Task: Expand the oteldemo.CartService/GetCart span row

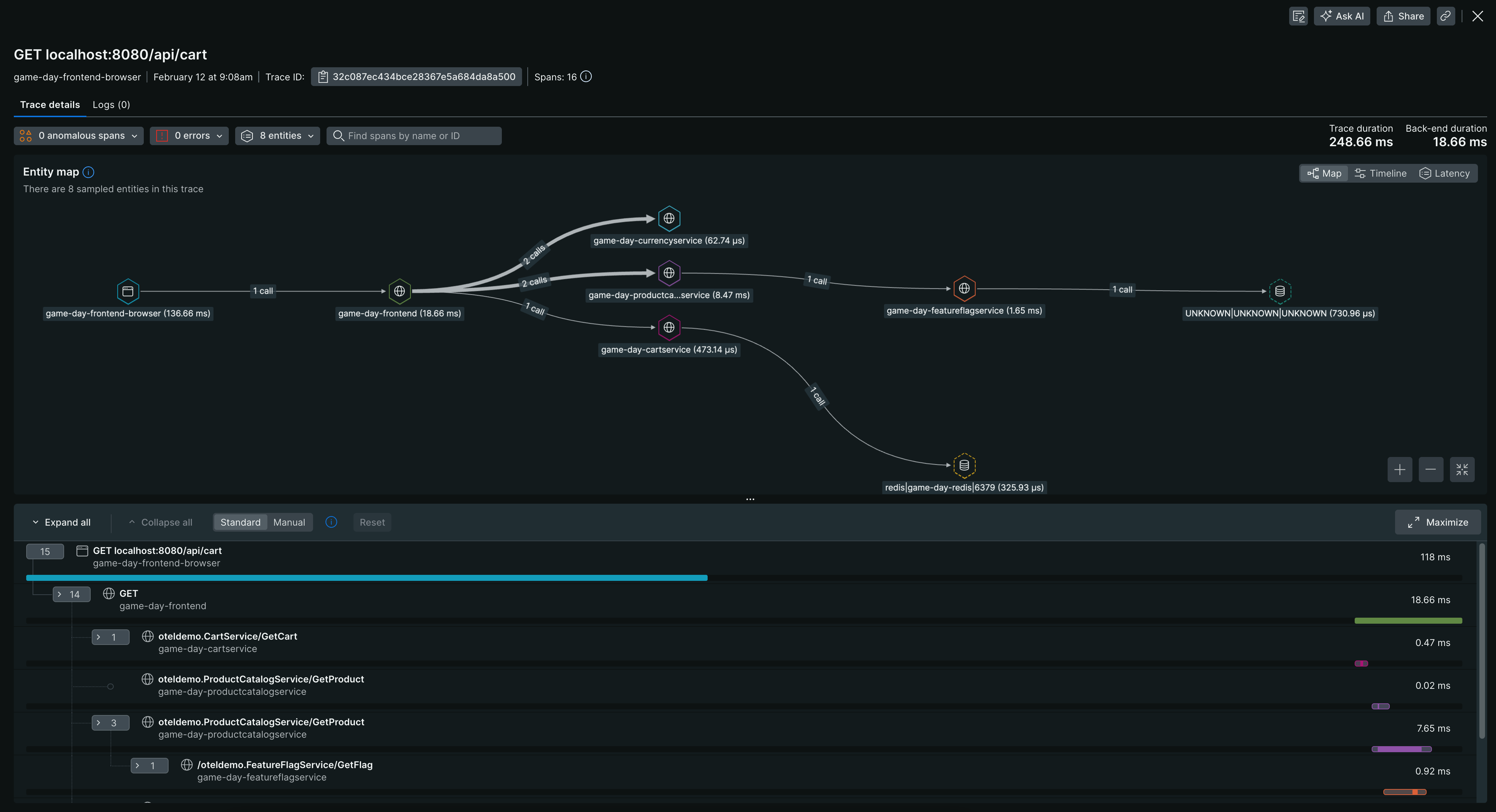Action: pos(110,637)
